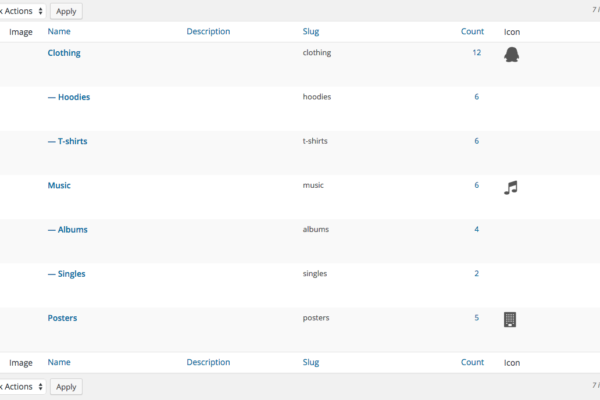Select the 'posters' slug text
Viewport: 600px width, 400px height.
(316, 318)
